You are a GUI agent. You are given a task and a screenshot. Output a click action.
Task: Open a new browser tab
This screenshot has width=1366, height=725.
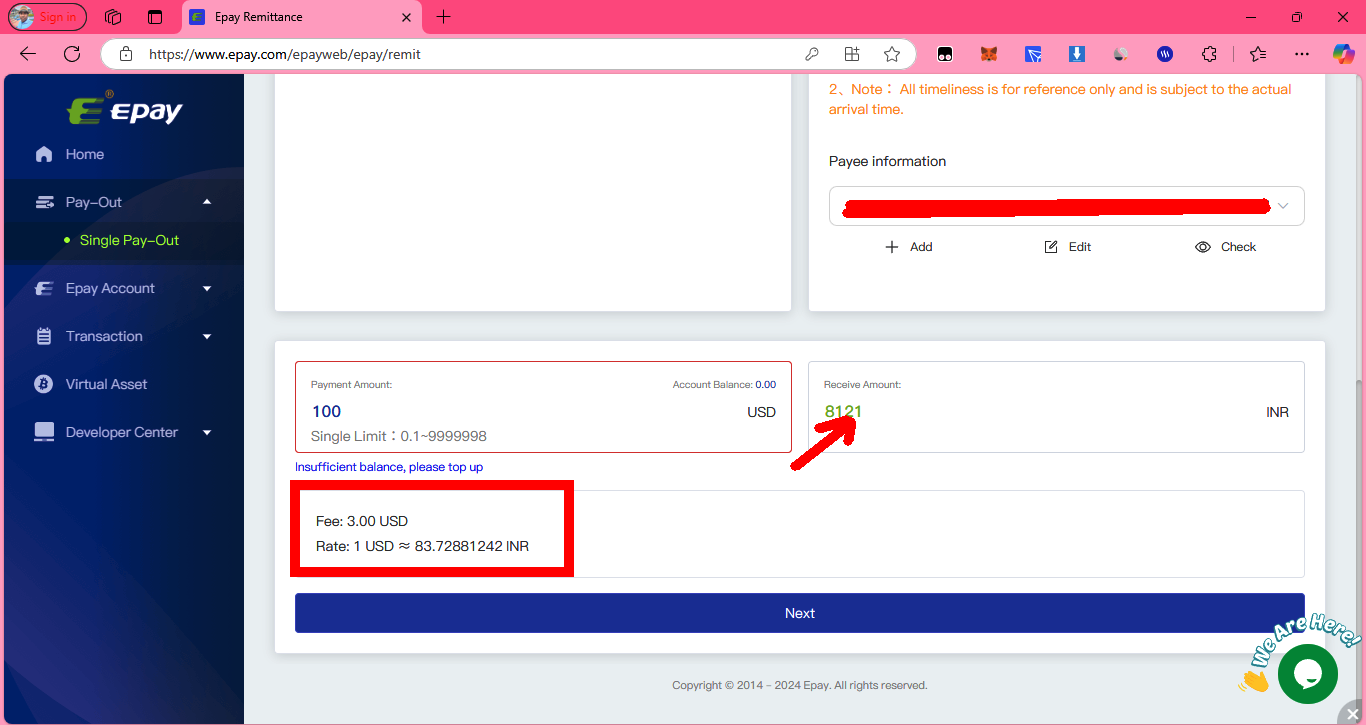click(444, 17)
